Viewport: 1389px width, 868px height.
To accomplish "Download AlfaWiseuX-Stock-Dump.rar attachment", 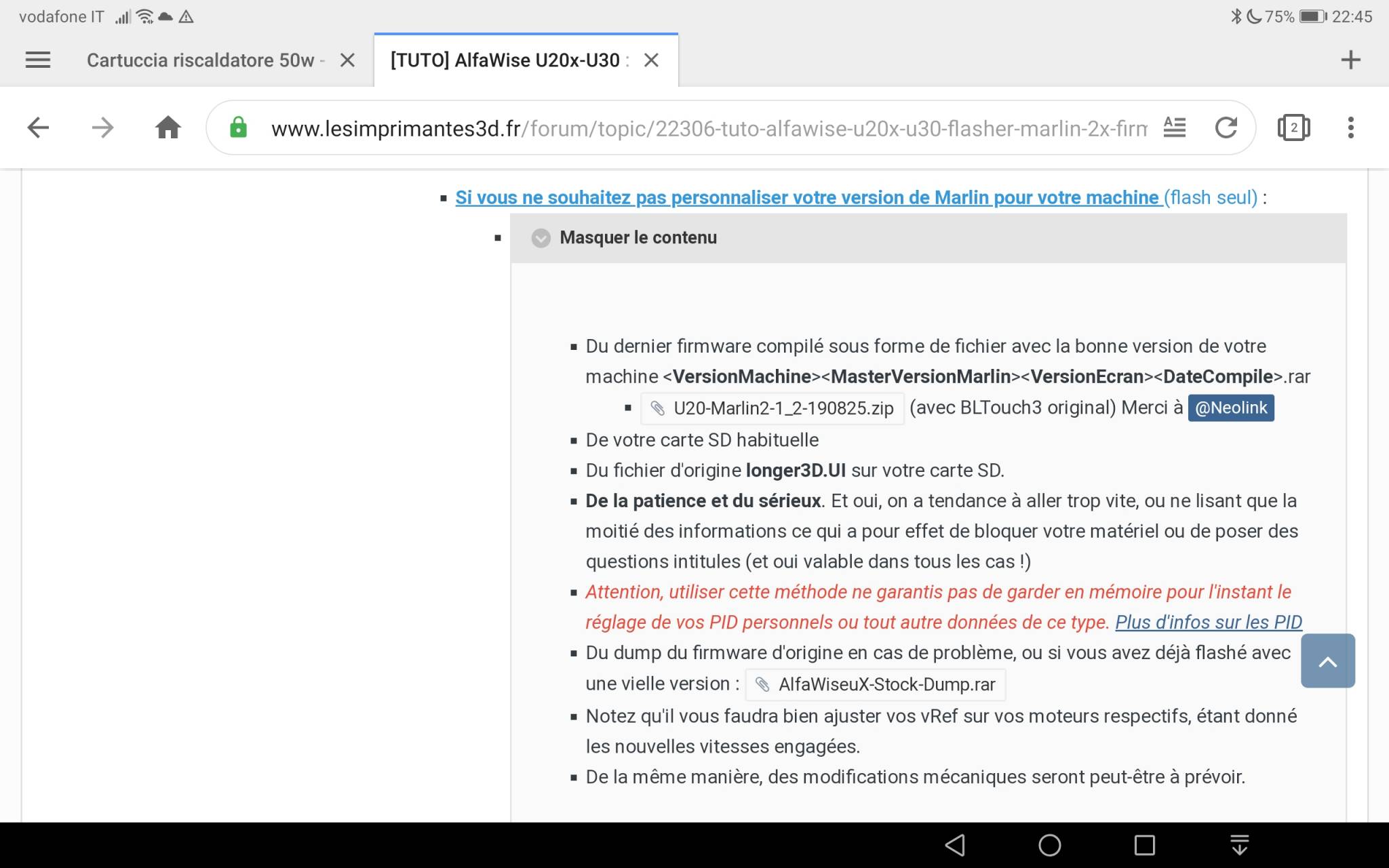I will 886,684.
